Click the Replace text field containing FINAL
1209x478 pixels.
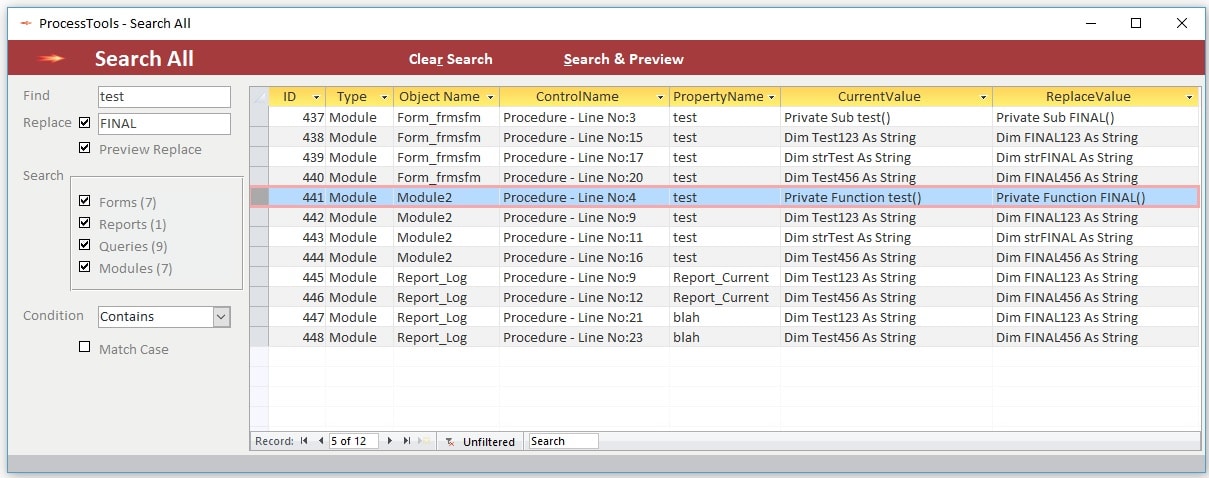164,124
